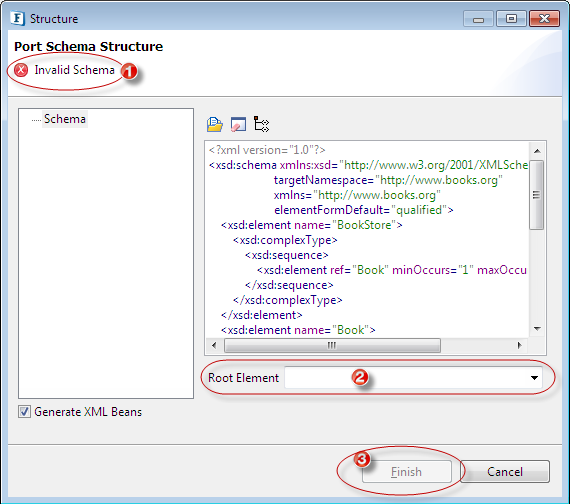Click the horizontal scroll right arrow
Image resolution: width=570 pixels, height=504 pixels.
pos(519,345)
